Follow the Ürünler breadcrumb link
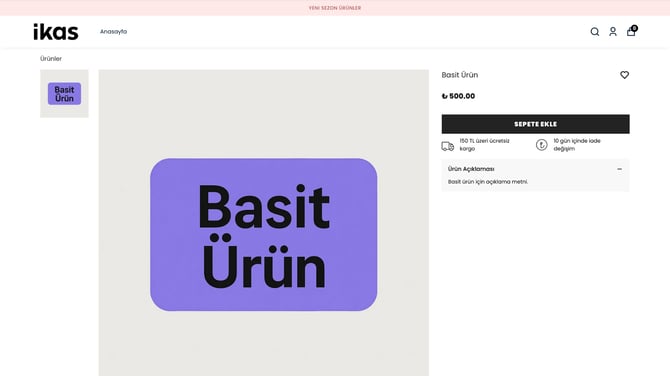The height and width of the screenshot is (376, 670). [x=51, y=59]
